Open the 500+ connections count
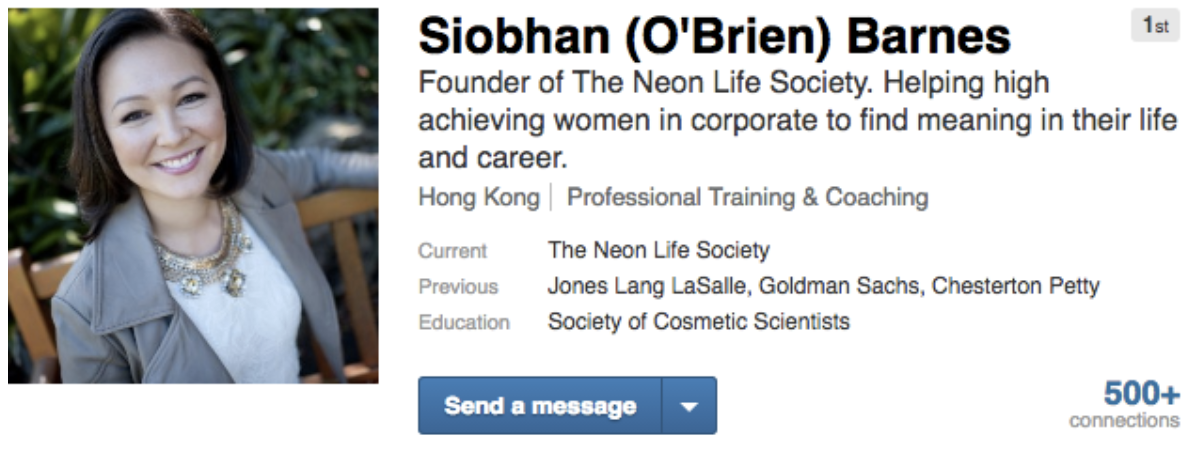 [x=1141, y=393]
